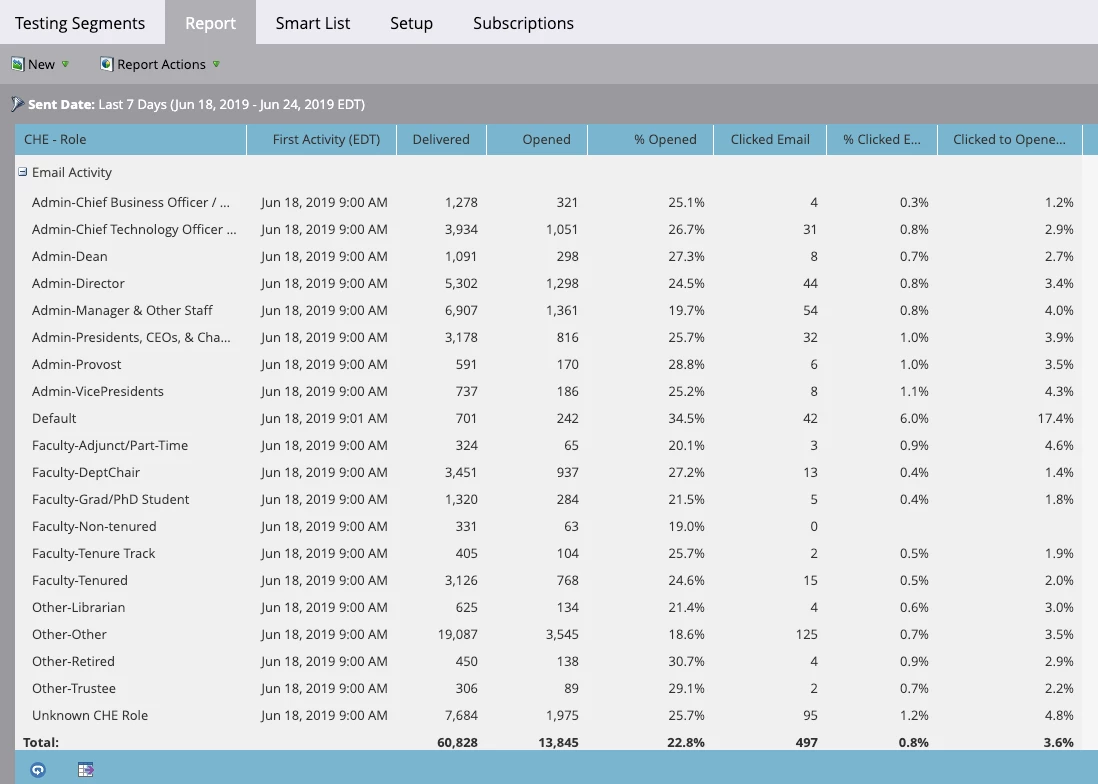Click the Clicked Email column header

point(770,139)
